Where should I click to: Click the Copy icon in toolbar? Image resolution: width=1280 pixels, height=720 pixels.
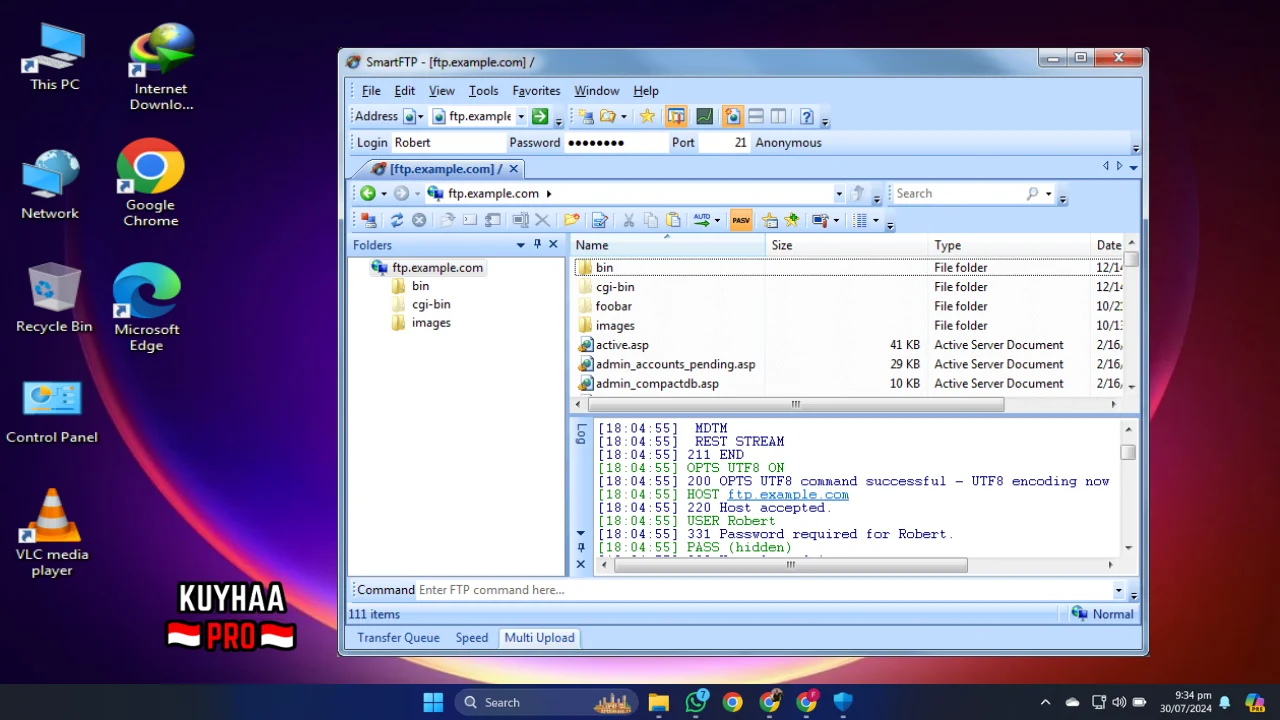click(651, 220)
